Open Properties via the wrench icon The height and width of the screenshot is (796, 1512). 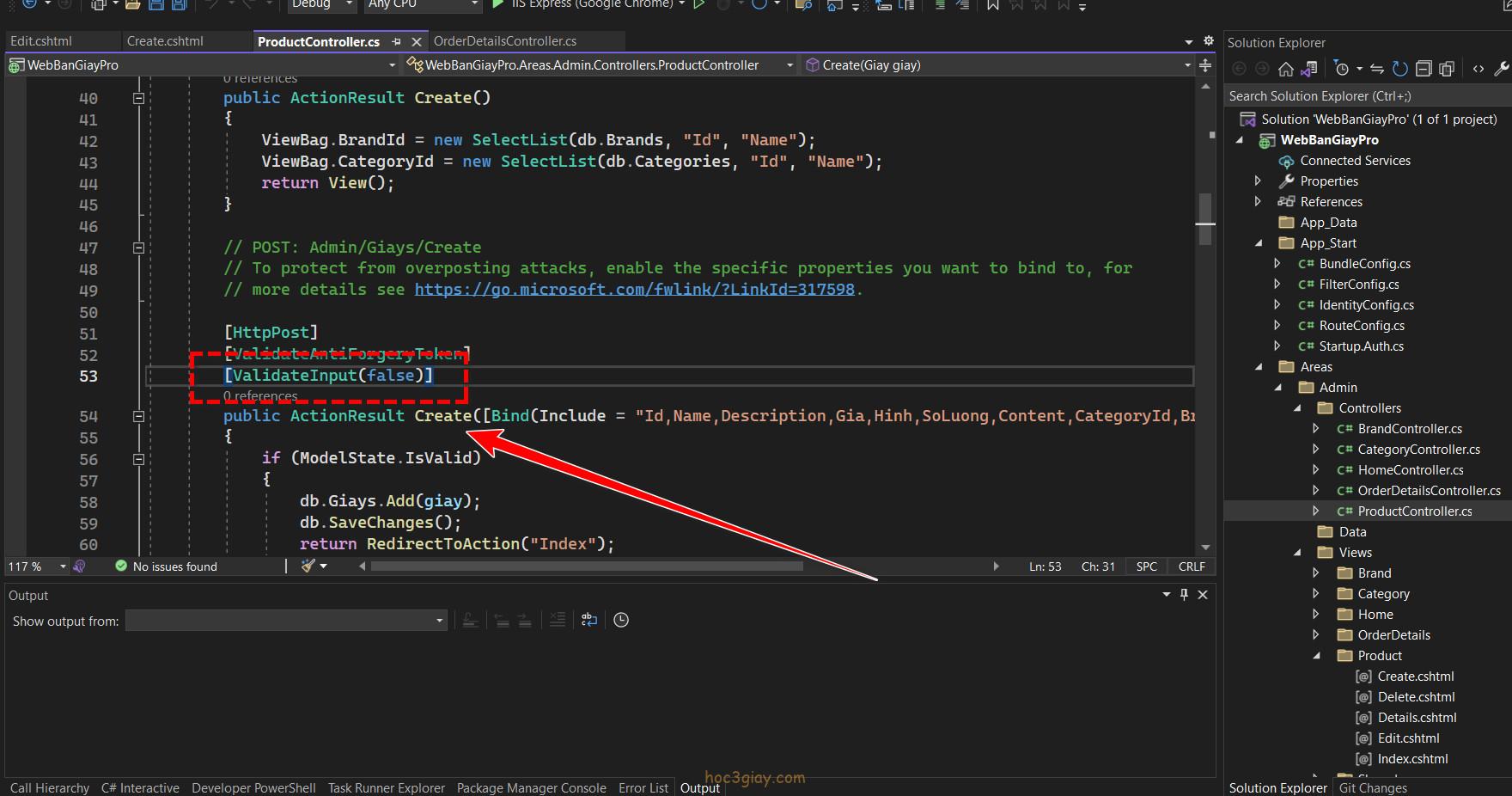click(x=1502, y=69)
